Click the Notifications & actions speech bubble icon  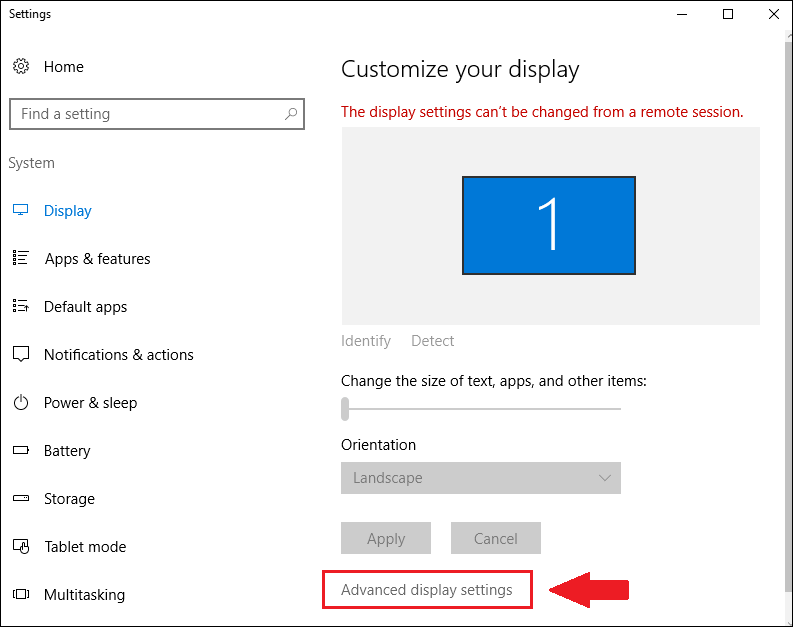pyautogui.click(x=21, y=355)
